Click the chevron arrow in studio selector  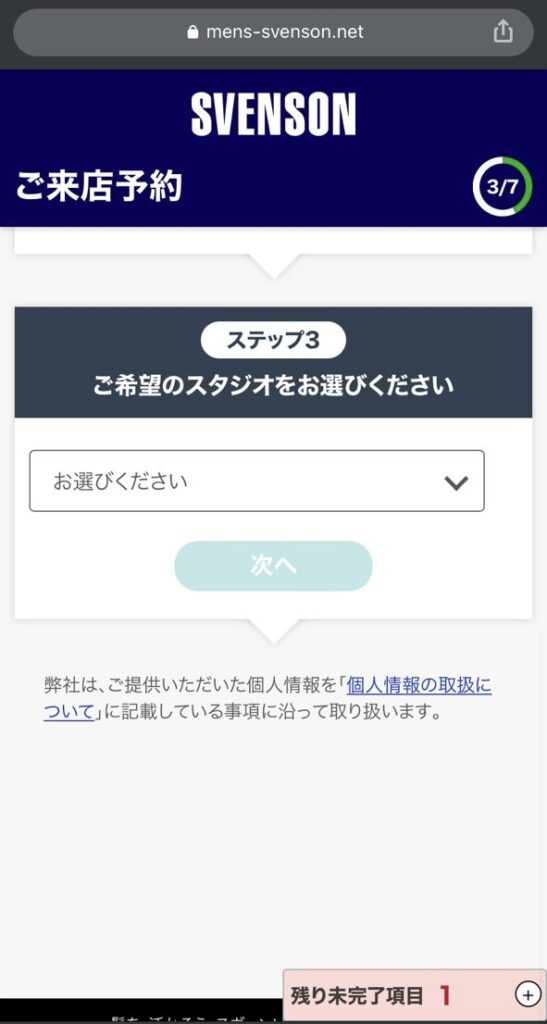pos(456,483)
